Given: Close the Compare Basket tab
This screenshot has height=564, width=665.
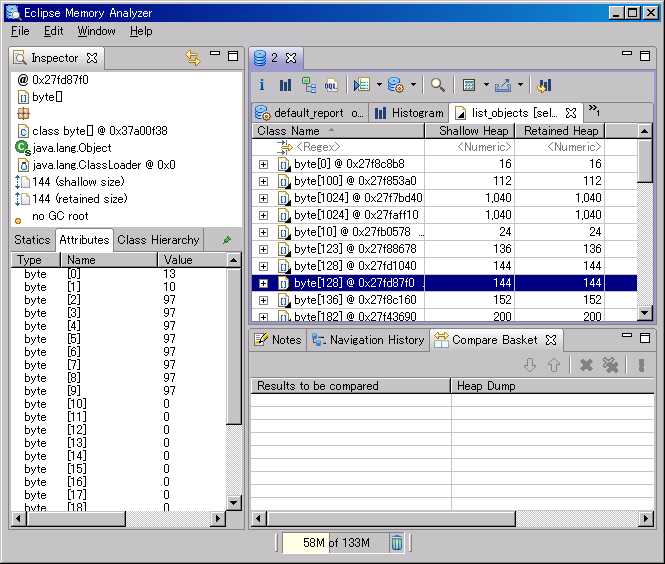Looking at the screenshot, I should tap(551, 340).
